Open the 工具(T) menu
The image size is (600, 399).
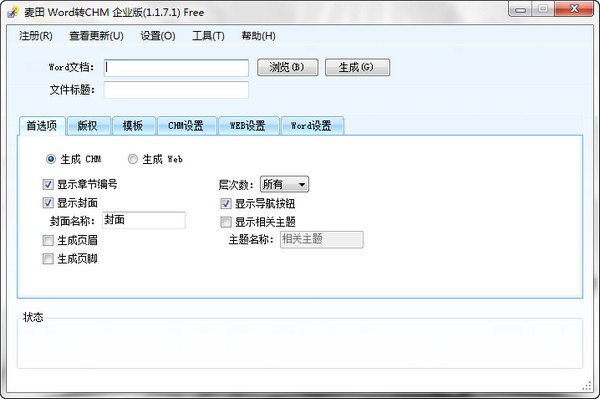[x=208, y=36]
